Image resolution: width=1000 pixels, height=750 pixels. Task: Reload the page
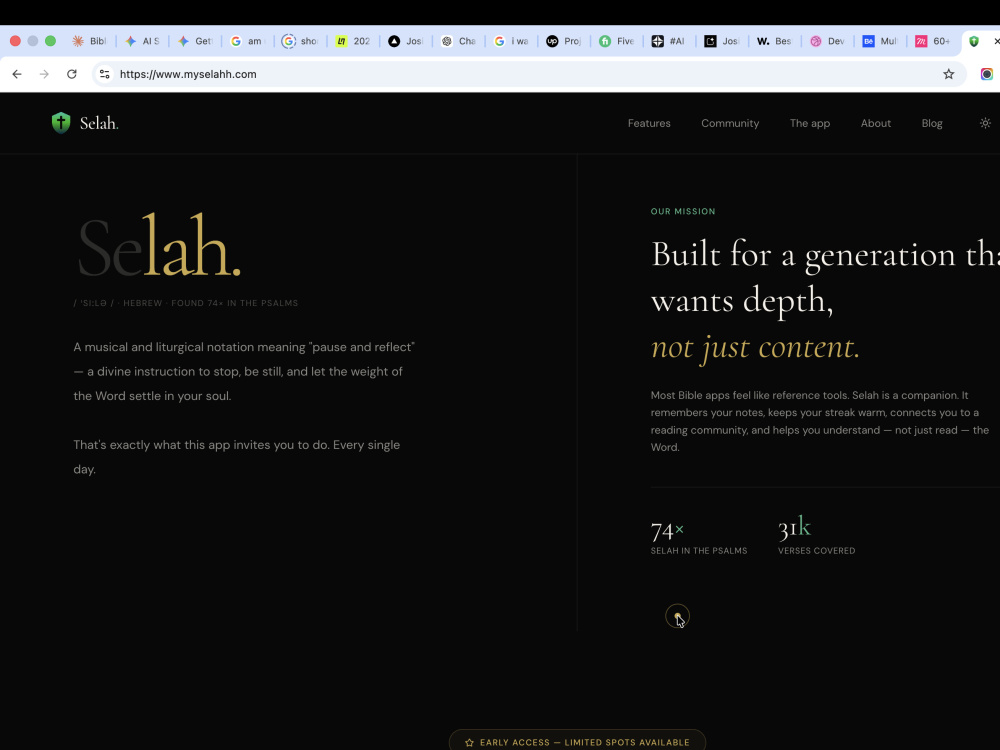tap(72, 74)
